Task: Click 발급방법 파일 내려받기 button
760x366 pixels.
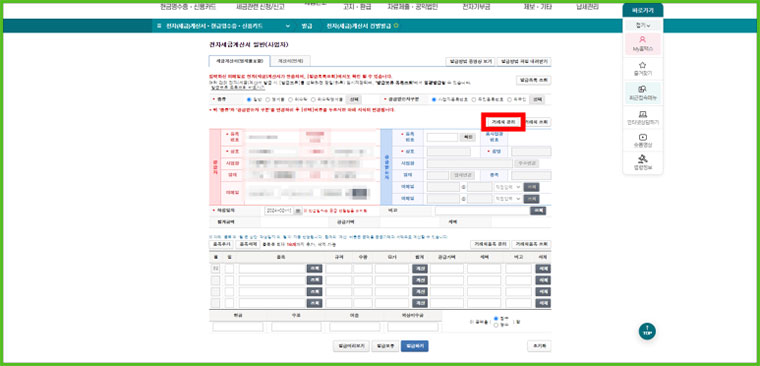Action: point(524,62)
